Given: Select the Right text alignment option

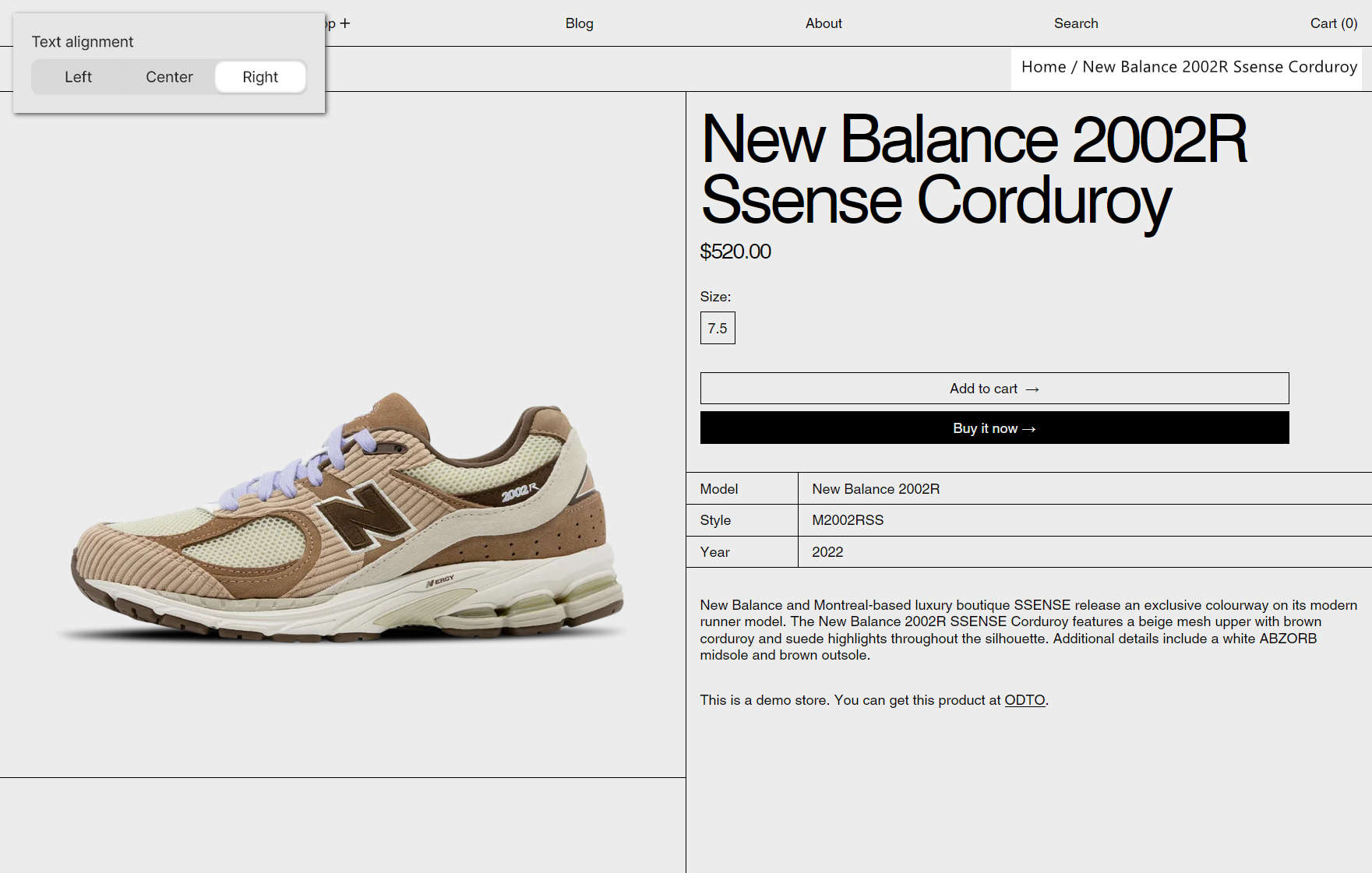Looking at the screenshot, I should [260, 76].
